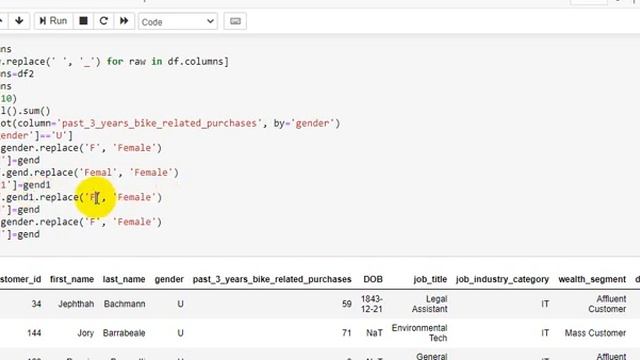640x360 pixels.
Task: Place cursor after ]=gend1 in code
Action: [51, 185]
